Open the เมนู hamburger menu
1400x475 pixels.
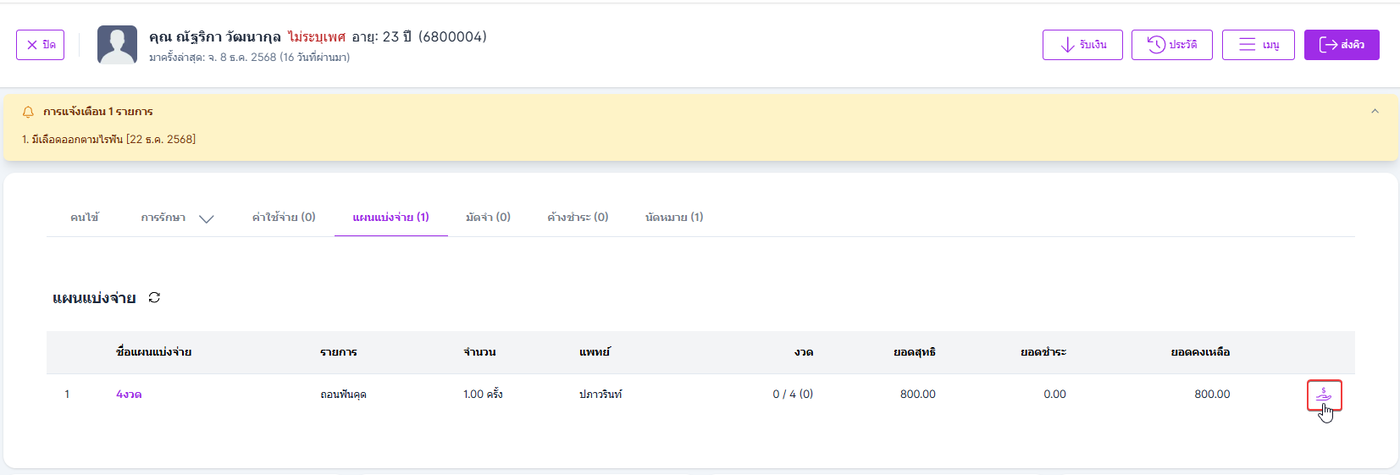point(1258,45)
